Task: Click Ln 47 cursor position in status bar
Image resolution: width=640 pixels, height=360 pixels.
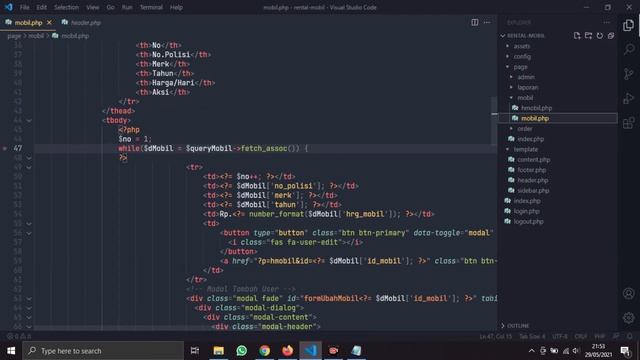Action: pos(496,336)
